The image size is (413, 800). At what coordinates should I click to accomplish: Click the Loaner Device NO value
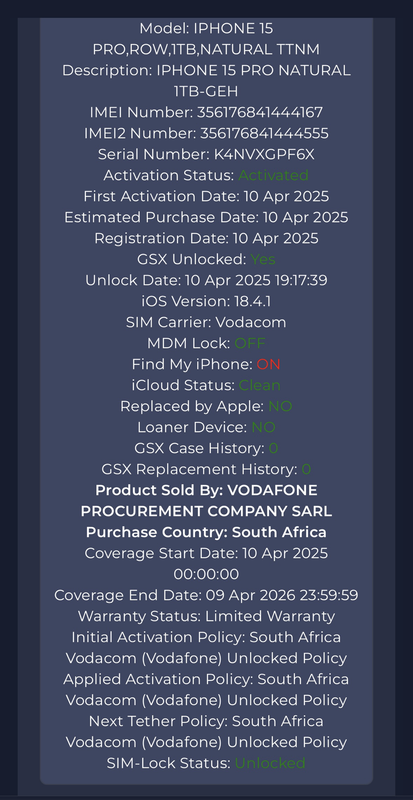tap(263, 427)
